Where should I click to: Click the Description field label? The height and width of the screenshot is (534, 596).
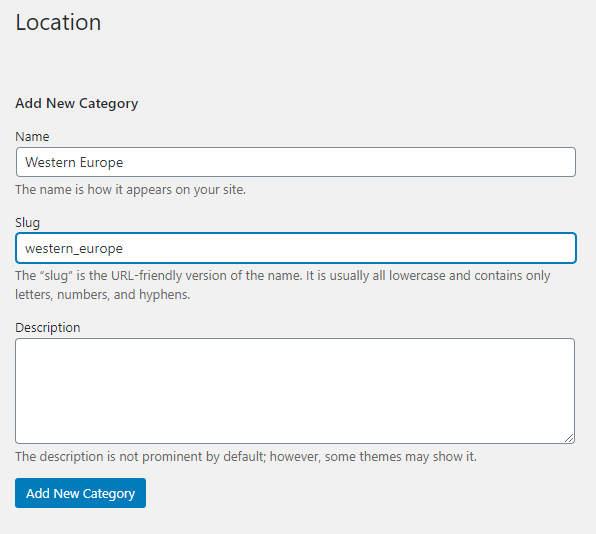click(48, 328)
